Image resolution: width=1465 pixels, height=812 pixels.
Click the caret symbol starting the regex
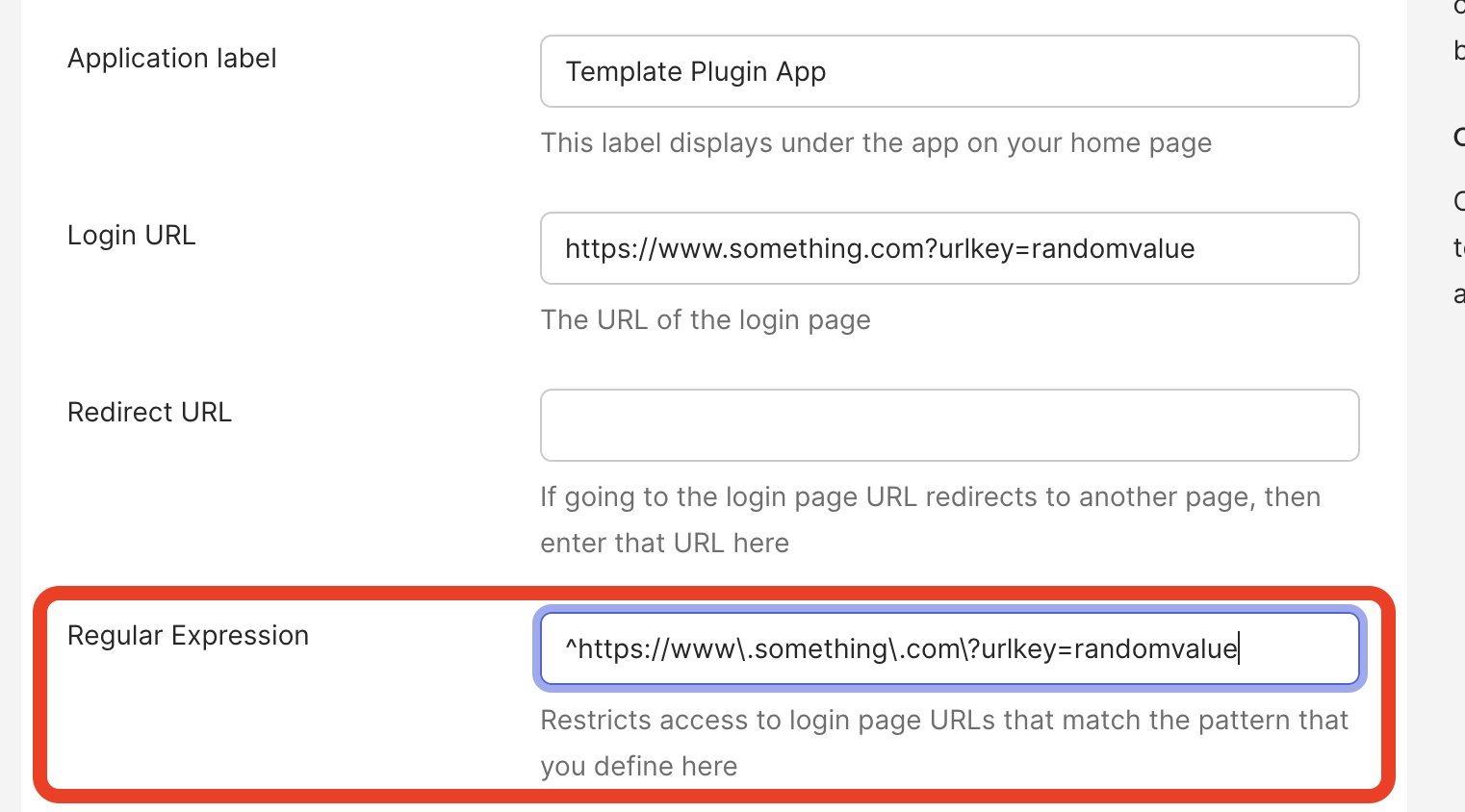tap(571, 647)
